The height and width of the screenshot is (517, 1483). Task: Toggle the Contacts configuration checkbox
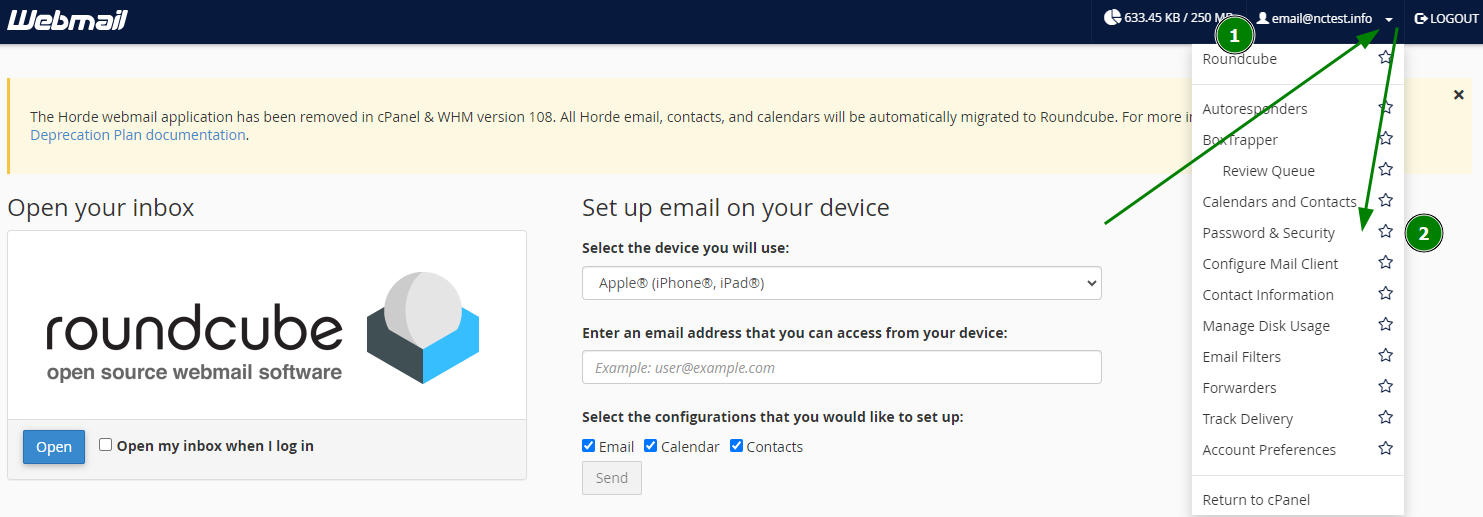736,446
